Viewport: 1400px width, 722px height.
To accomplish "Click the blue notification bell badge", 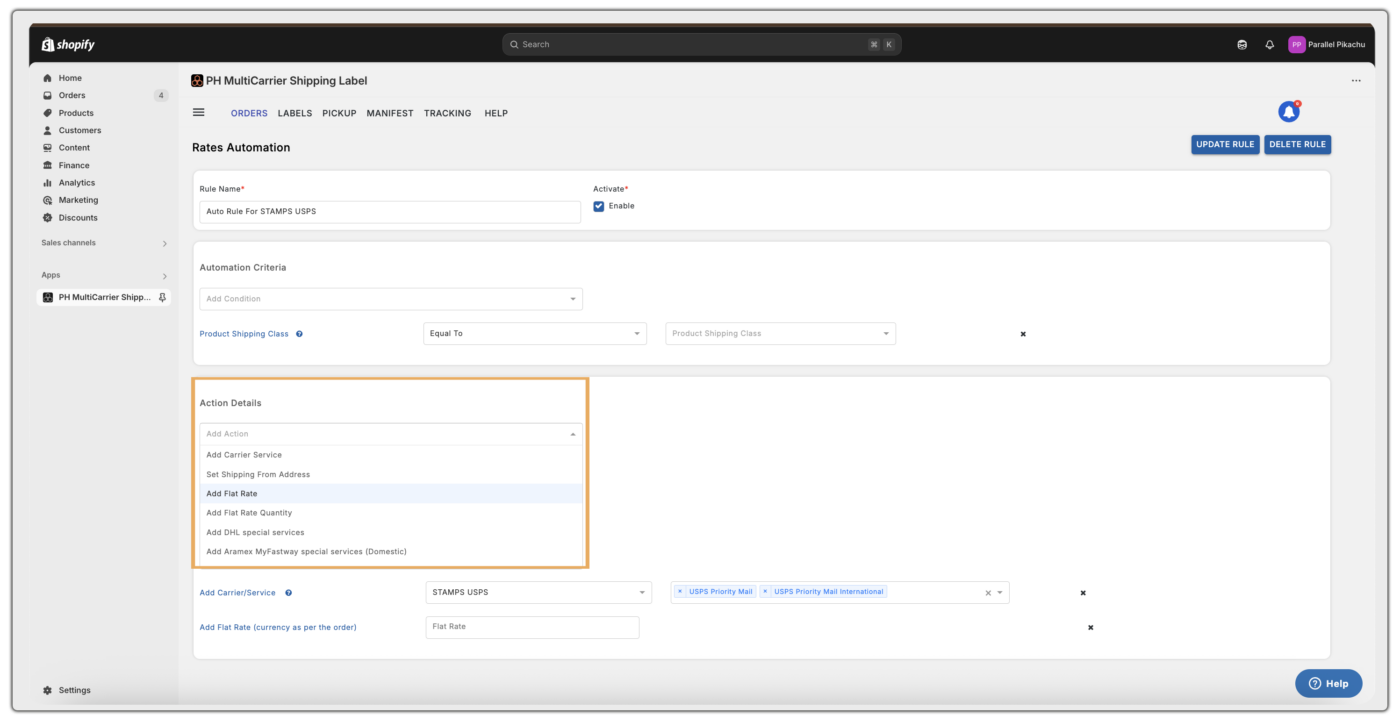I will coord(1289,112).
